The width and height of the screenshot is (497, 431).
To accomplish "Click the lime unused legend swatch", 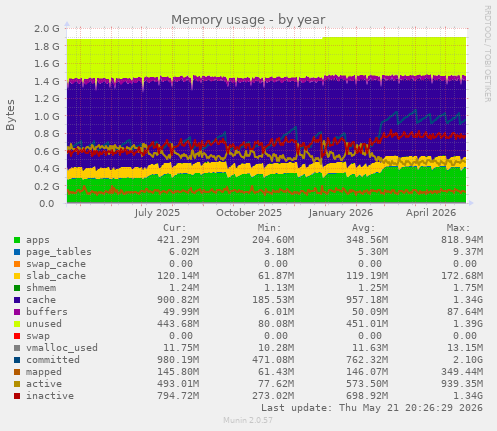I will [x=17, y=324].
